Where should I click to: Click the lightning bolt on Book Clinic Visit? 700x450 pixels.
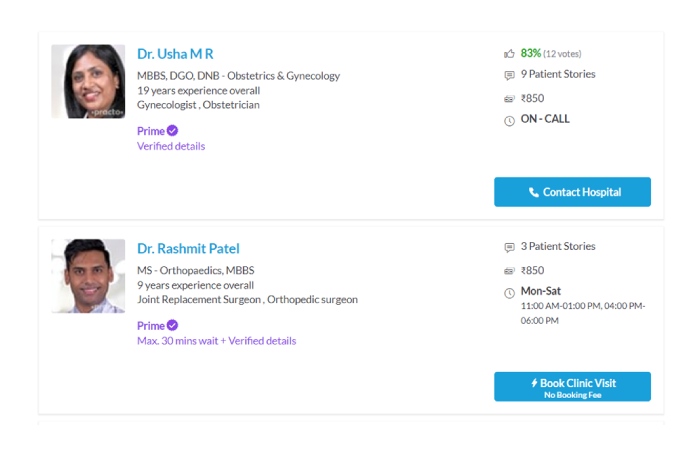pyautogui.click(x=534, y=383)
